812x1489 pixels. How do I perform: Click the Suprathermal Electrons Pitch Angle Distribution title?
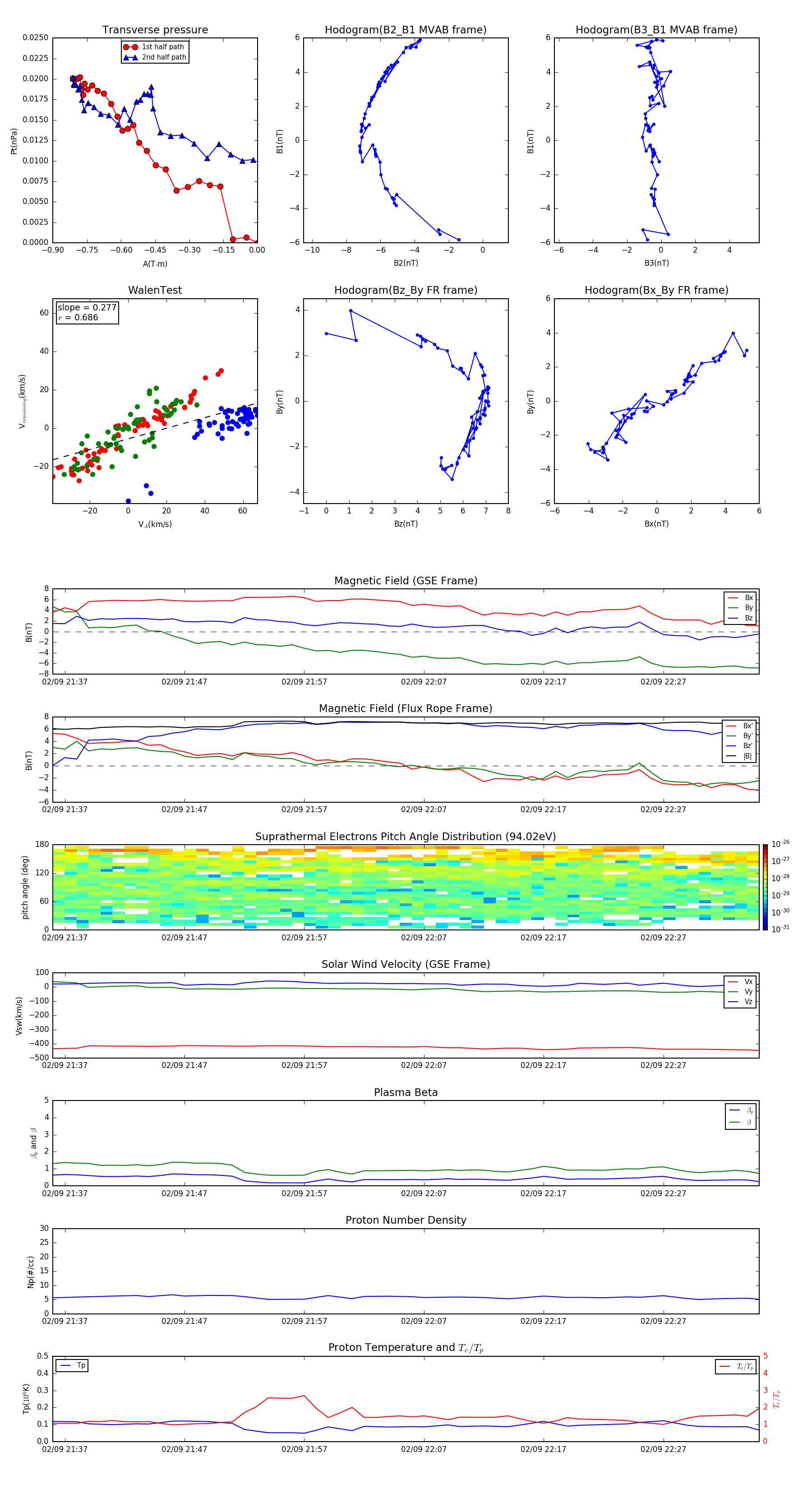pyautogui.click(x=406, y=837)
